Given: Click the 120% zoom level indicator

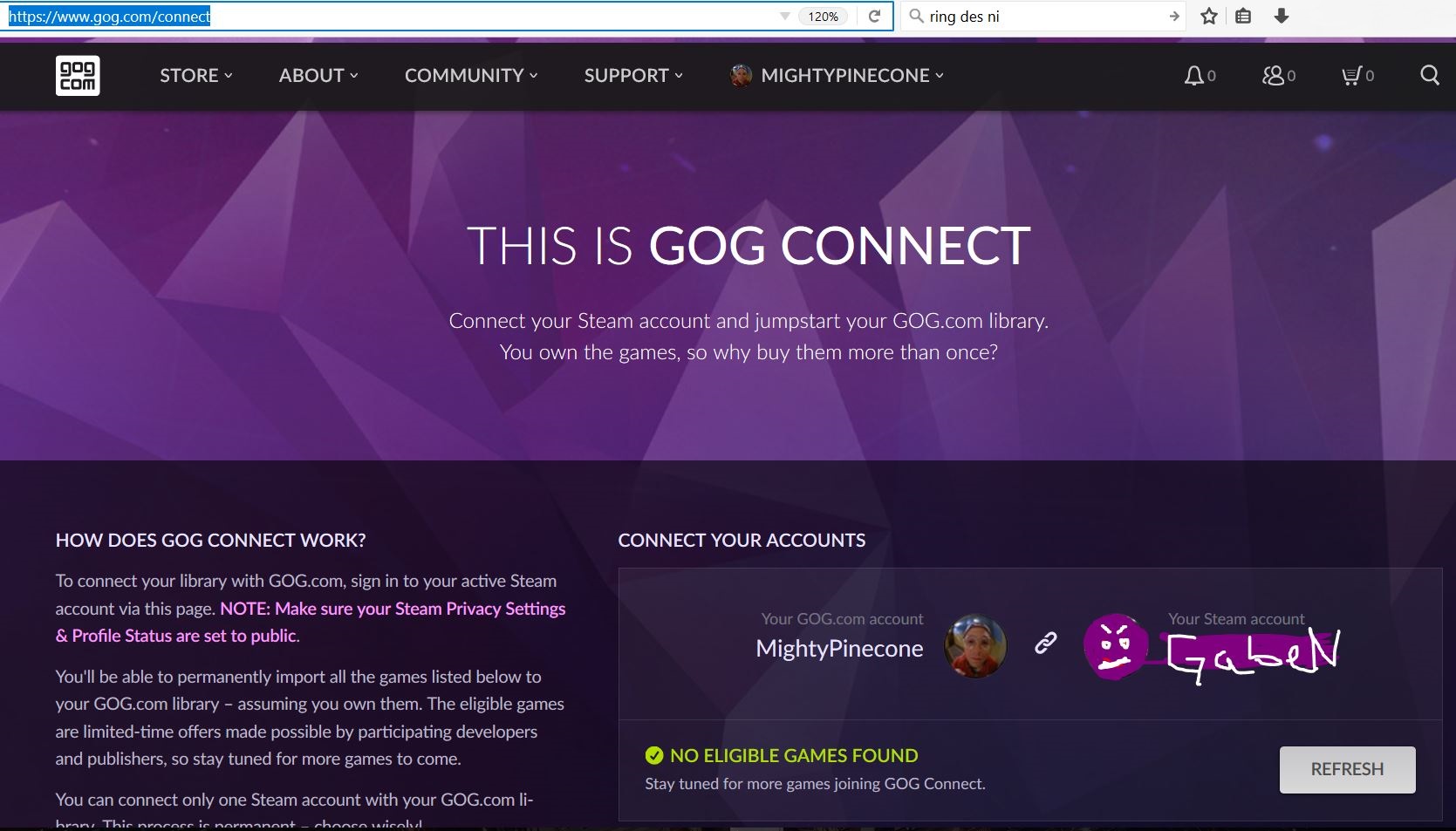Looking at the screenshot, I should [x=823, y=16].
